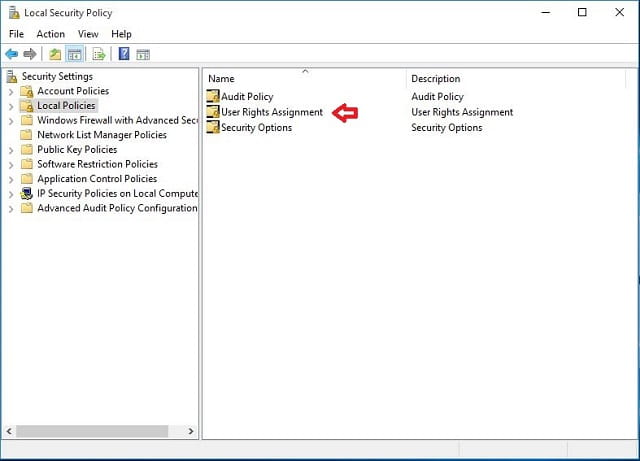
Task: Click User Rights Assignment description cell
Action: point(462,112)
